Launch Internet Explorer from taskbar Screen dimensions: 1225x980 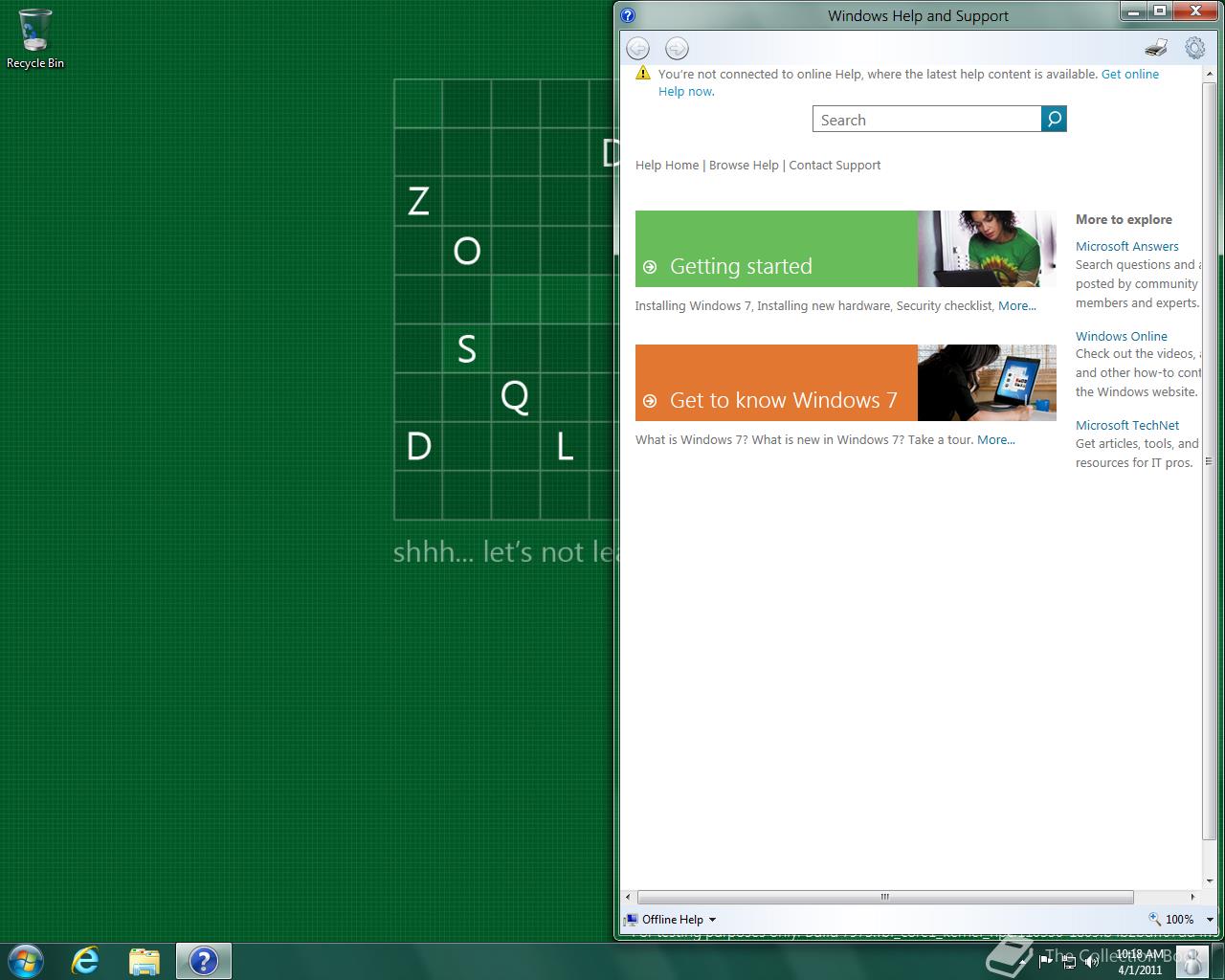pos(86,961)
